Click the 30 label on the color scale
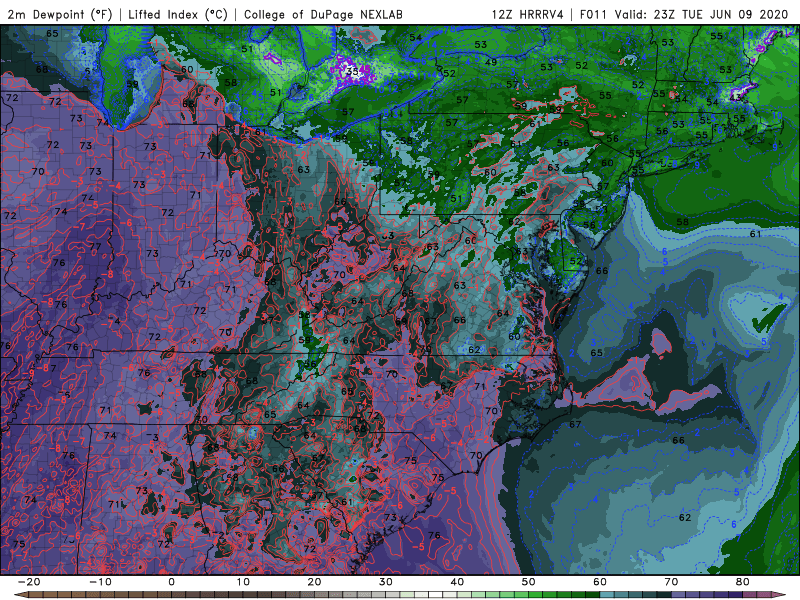Image resolution: width=800 pixels, height=600 pixels. pyautogui.click(x=386, y=582)
